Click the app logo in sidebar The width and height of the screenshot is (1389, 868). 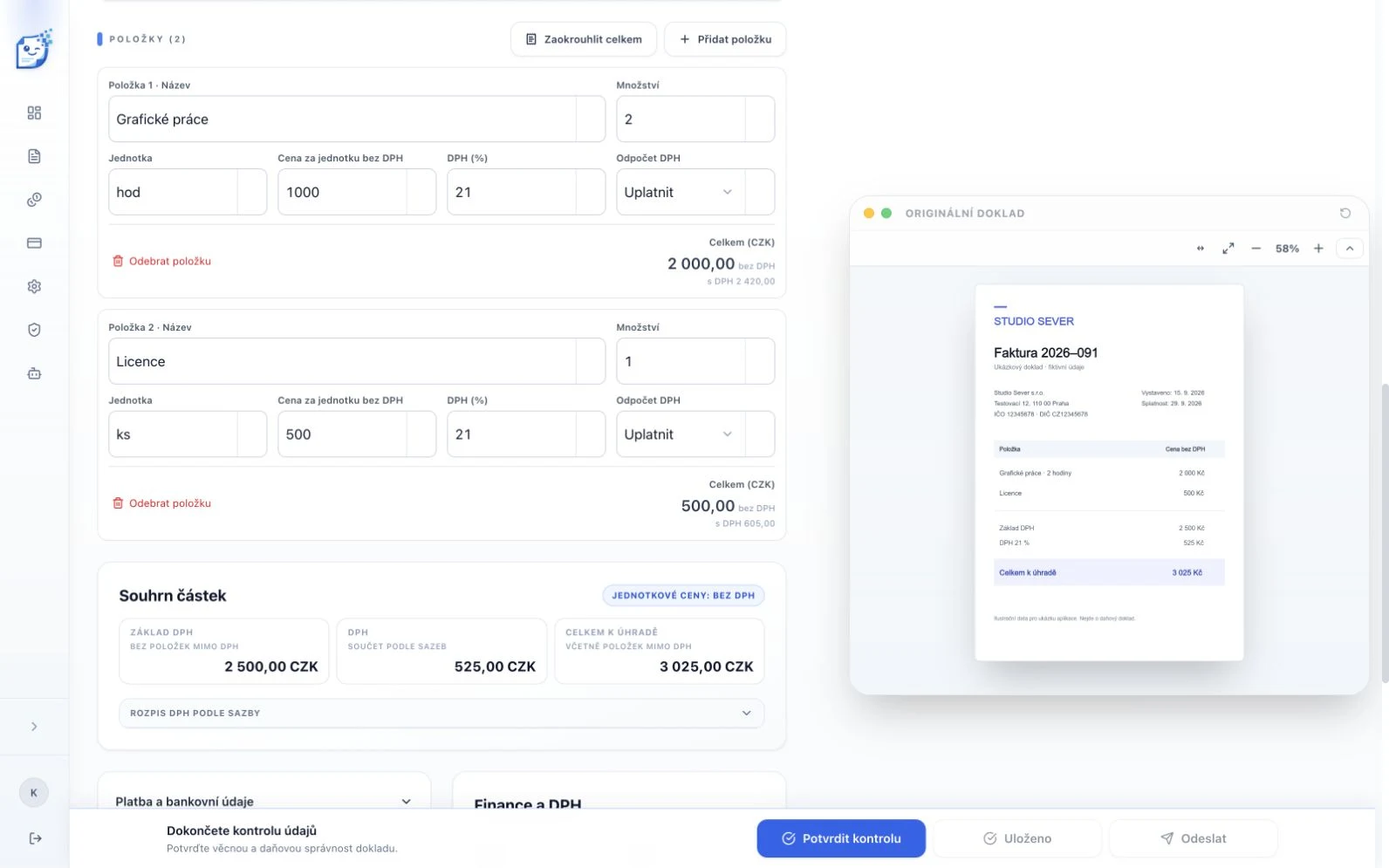tap(34, 50)
